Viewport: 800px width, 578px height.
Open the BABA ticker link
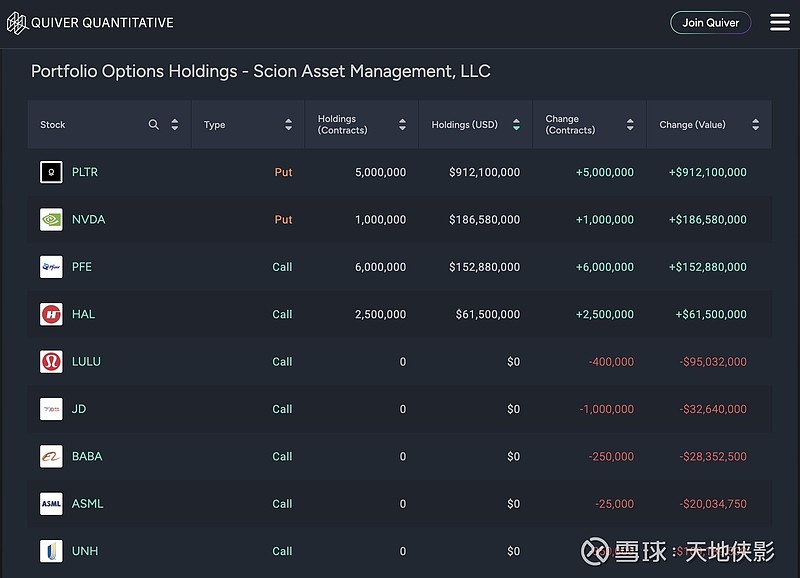(x=87, y=456)
